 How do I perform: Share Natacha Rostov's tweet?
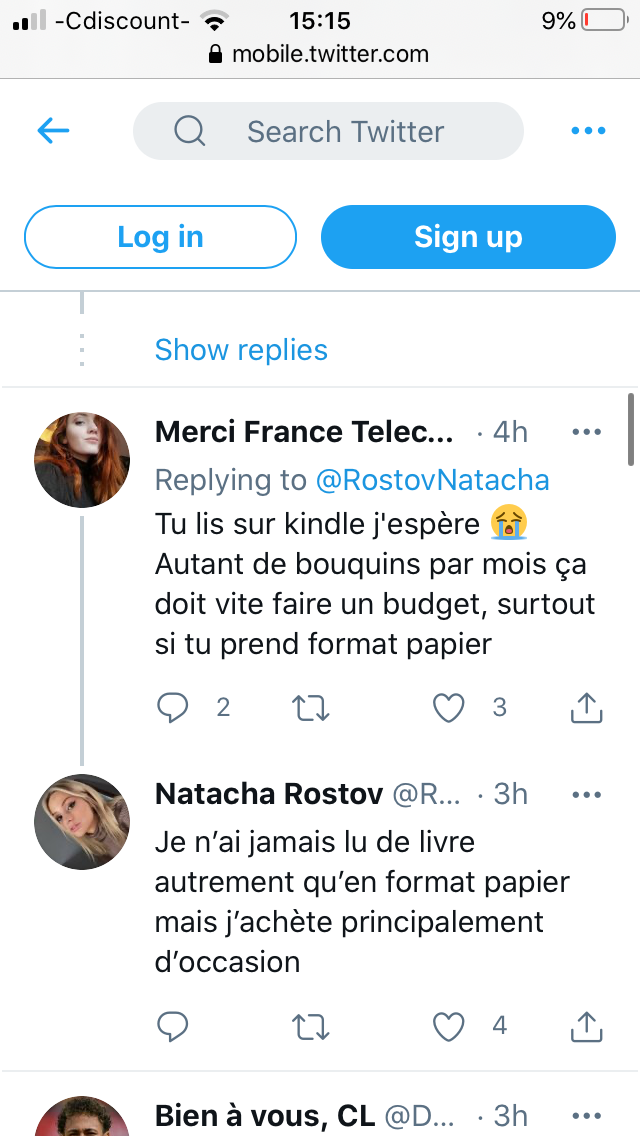[586, 1026]
